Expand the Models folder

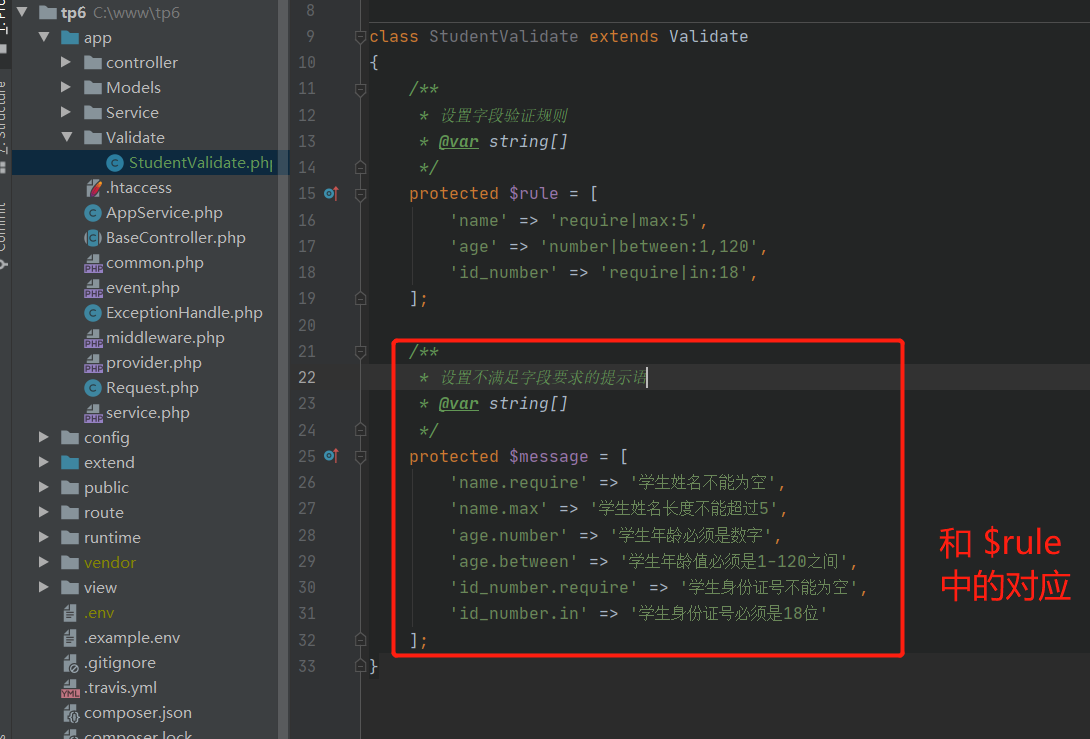pos(66,87)
